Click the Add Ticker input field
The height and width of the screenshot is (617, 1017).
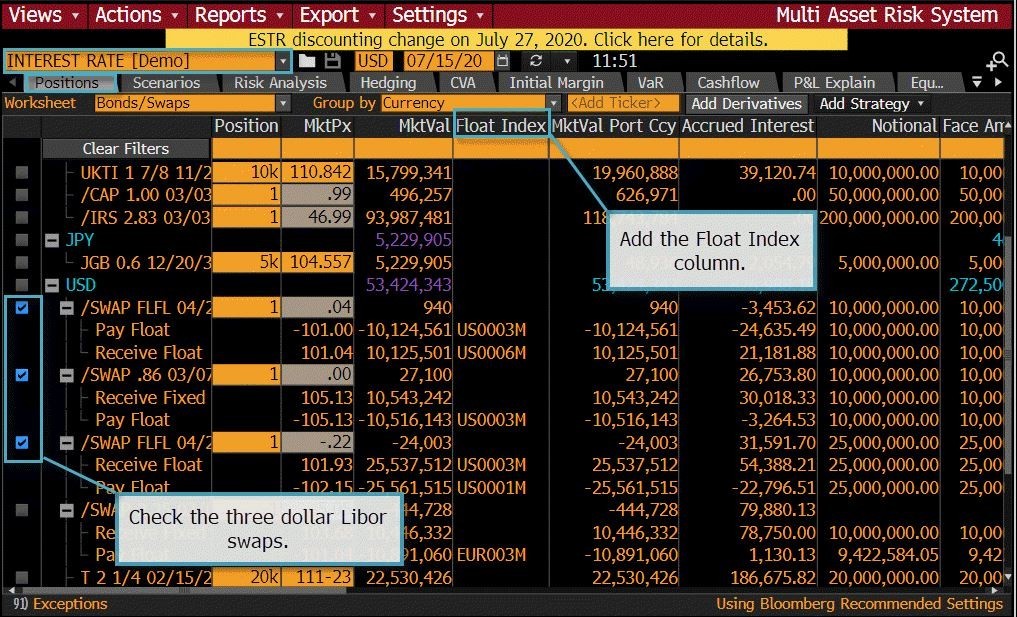click(x=615, y=103)
